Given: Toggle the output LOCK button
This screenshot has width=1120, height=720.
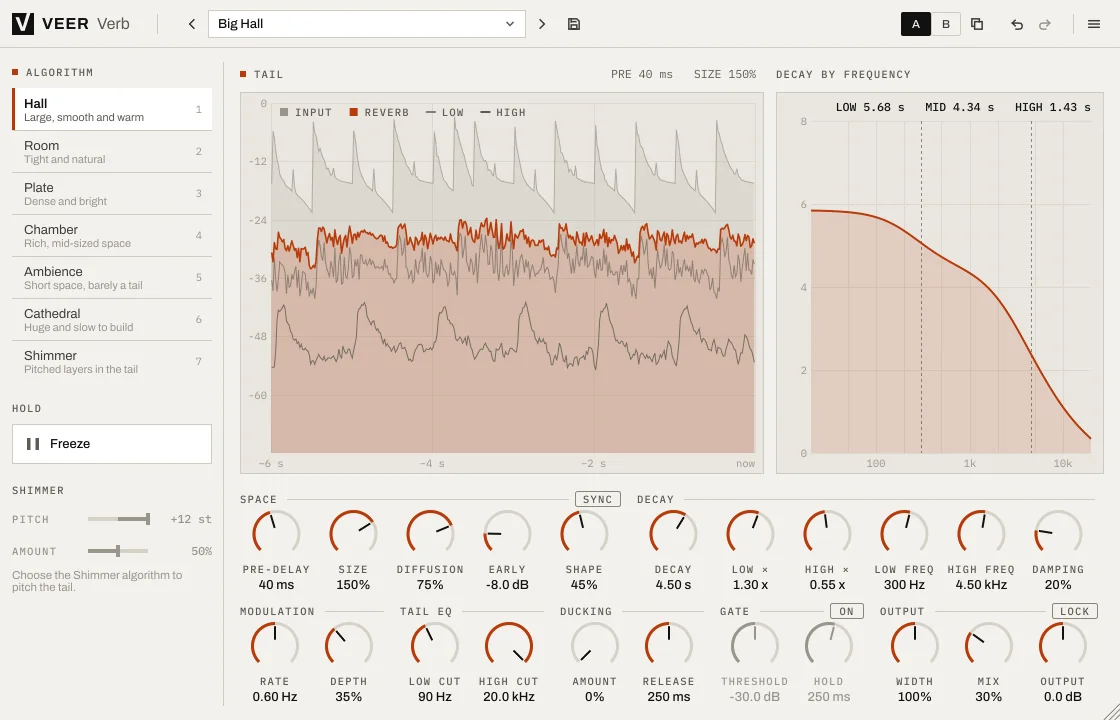Looking at the screenshot, I should coord(1074,611).
